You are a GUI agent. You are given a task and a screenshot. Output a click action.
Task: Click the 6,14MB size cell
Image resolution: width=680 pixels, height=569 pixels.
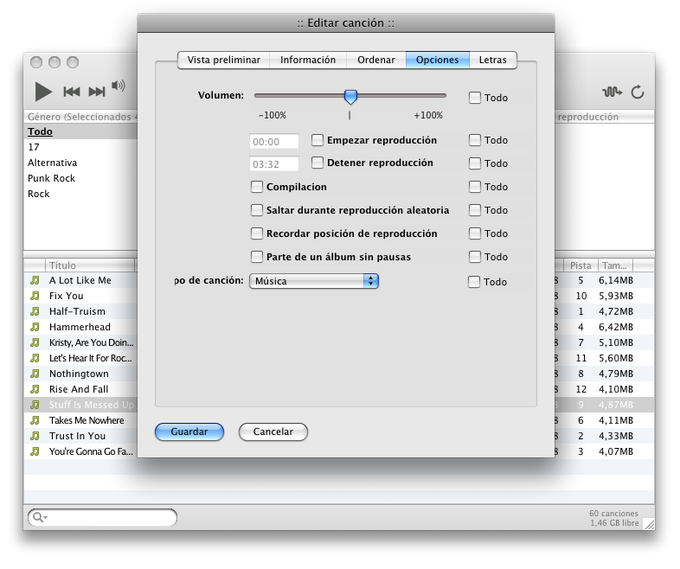[x=616, y=281]
